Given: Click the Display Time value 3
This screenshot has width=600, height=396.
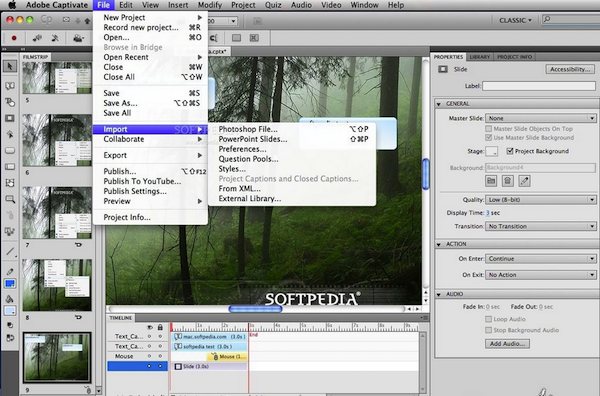Looking at the screenshot, I should pos(488,213).
